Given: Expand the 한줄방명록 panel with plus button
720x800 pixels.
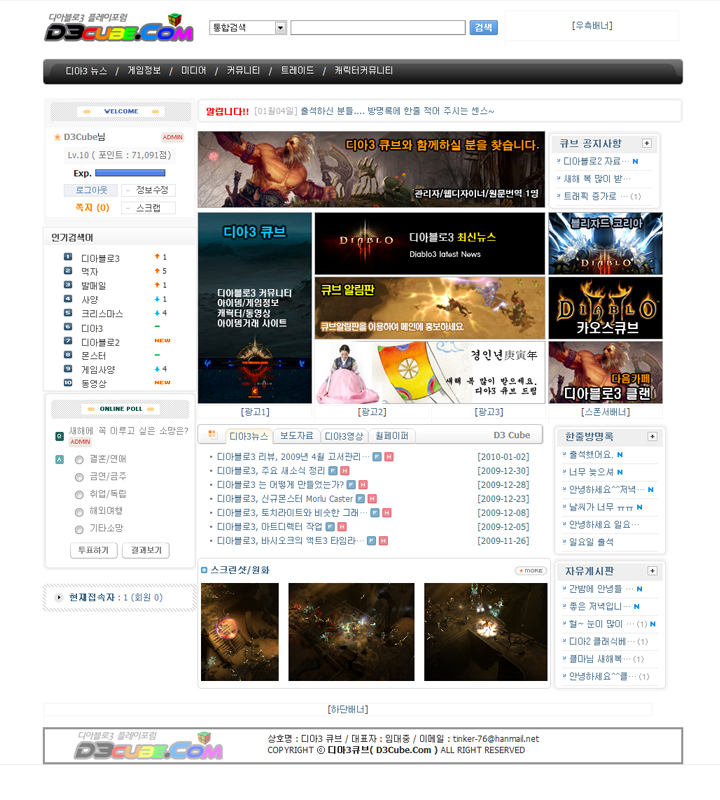Looking at the screenshot, I should (652, 436).
